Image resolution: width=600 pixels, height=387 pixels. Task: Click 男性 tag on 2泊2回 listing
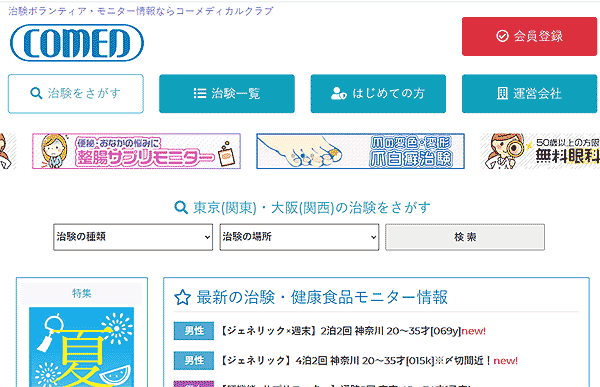click(194, 331)
